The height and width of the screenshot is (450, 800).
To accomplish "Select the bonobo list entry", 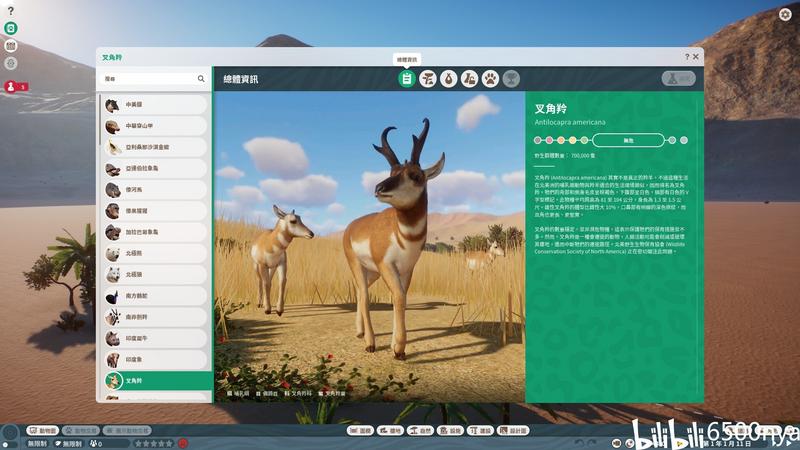I will pos(155,211).
